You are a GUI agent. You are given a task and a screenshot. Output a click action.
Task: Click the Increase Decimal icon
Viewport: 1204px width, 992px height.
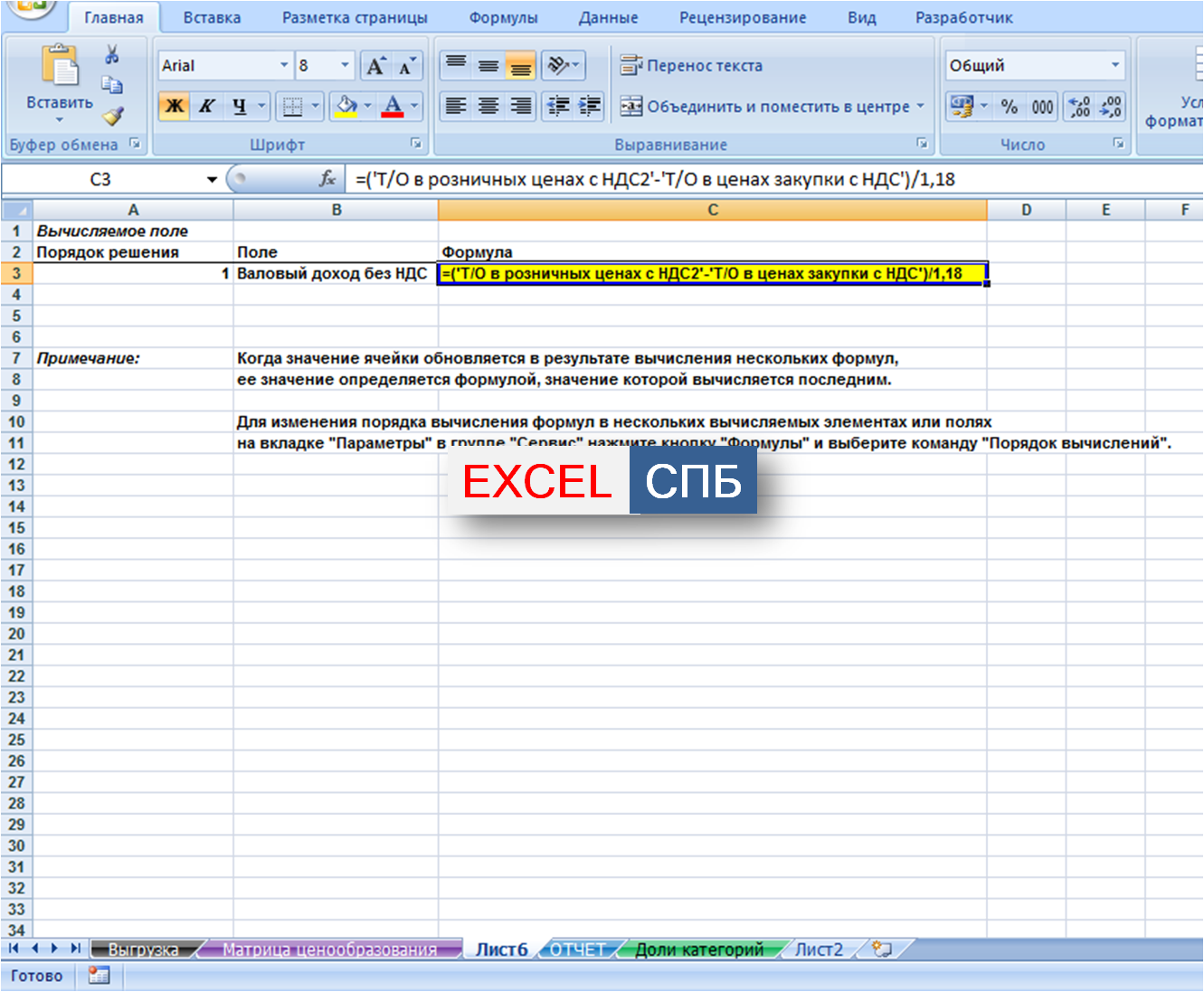(1079, 107)
